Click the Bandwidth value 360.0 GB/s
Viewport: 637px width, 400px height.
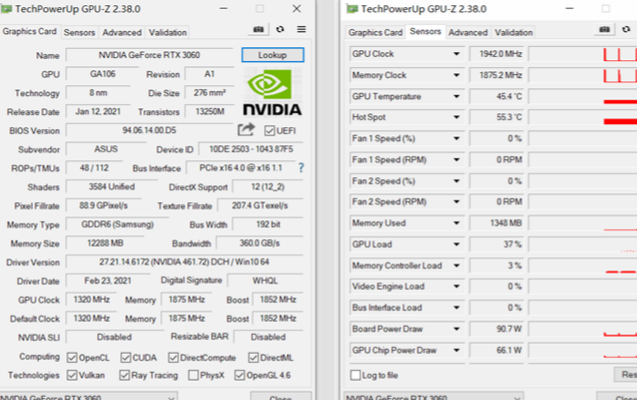click(260, 243)
